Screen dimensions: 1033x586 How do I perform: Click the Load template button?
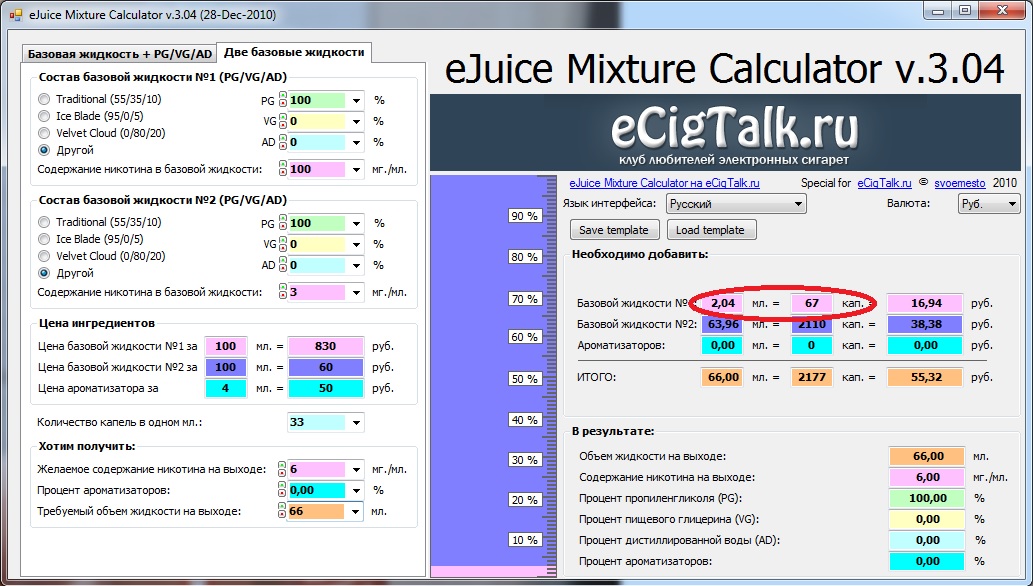point(710,230)
